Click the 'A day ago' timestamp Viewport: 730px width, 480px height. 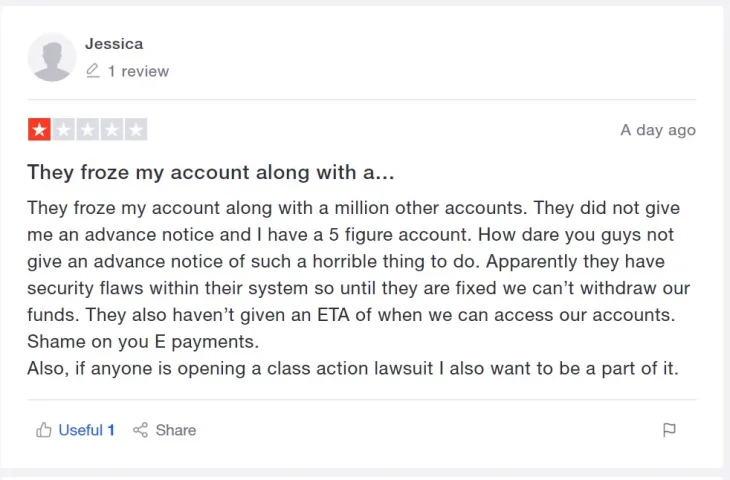(x=658, y=130)
